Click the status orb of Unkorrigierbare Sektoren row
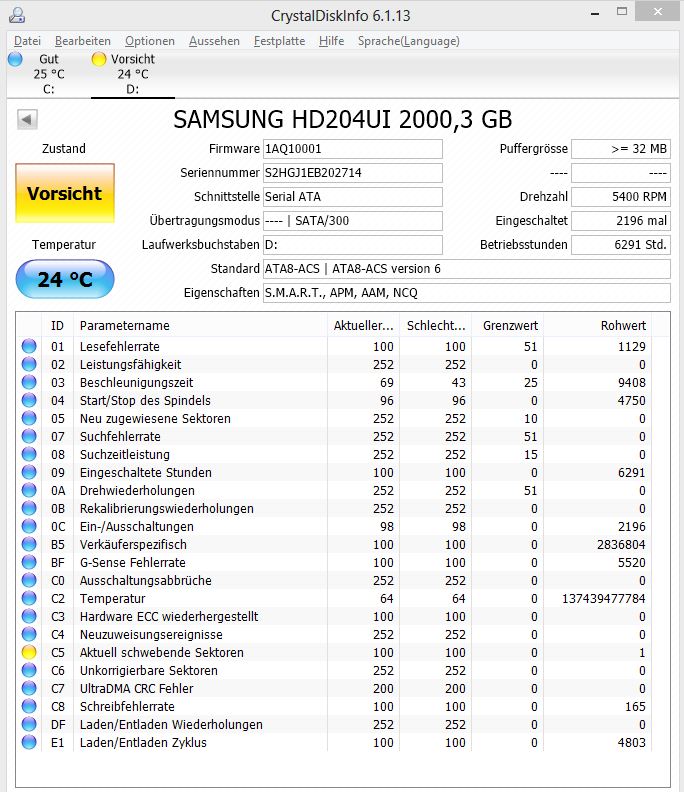Image resolution: width=684 pixels, height=792 pixels. [29, 670]
